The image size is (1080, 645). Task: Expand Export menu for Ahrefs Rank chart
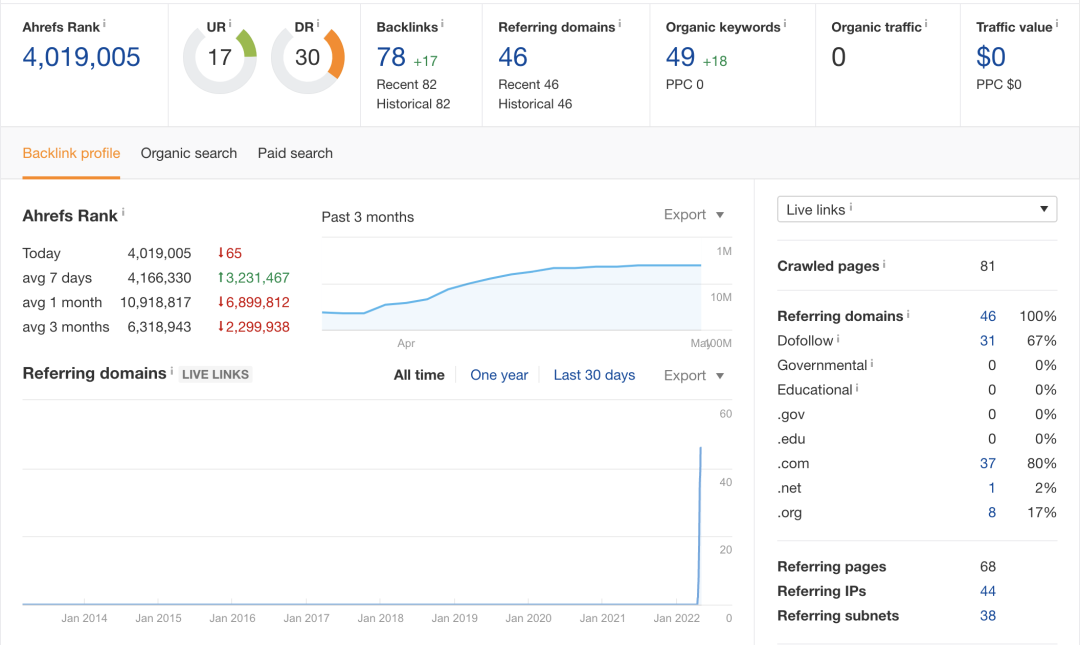click(x=694, y=215)
